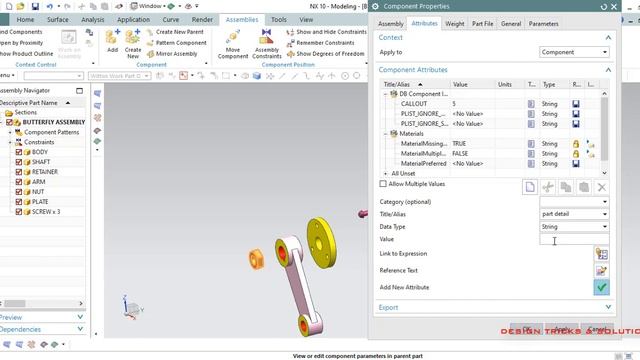The width and height of the screenshot is (640, 360).
Task: Click the Open folder icon in title bar
Action: (x=20, y=6)
